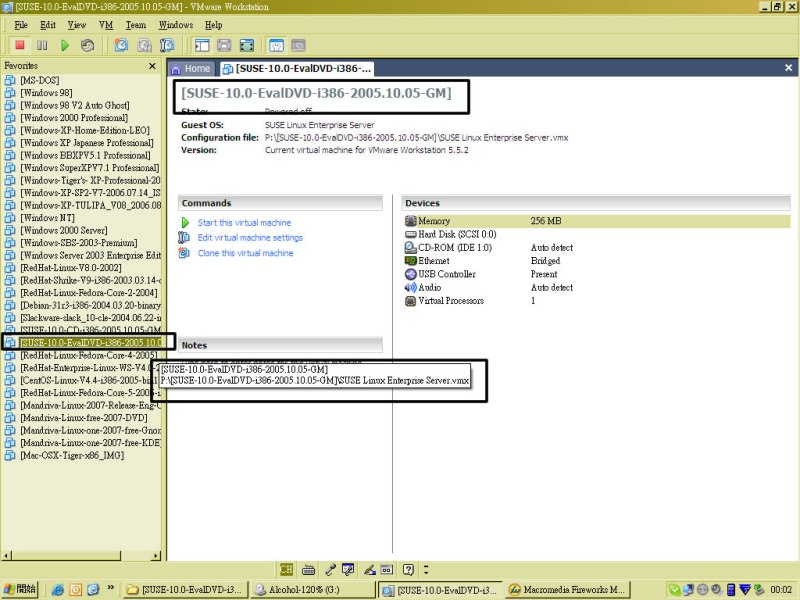Select [Mandriva-Linux-free-2007-DVD] favorite
This screenshot has width=800, height=600.
[84, 418]
